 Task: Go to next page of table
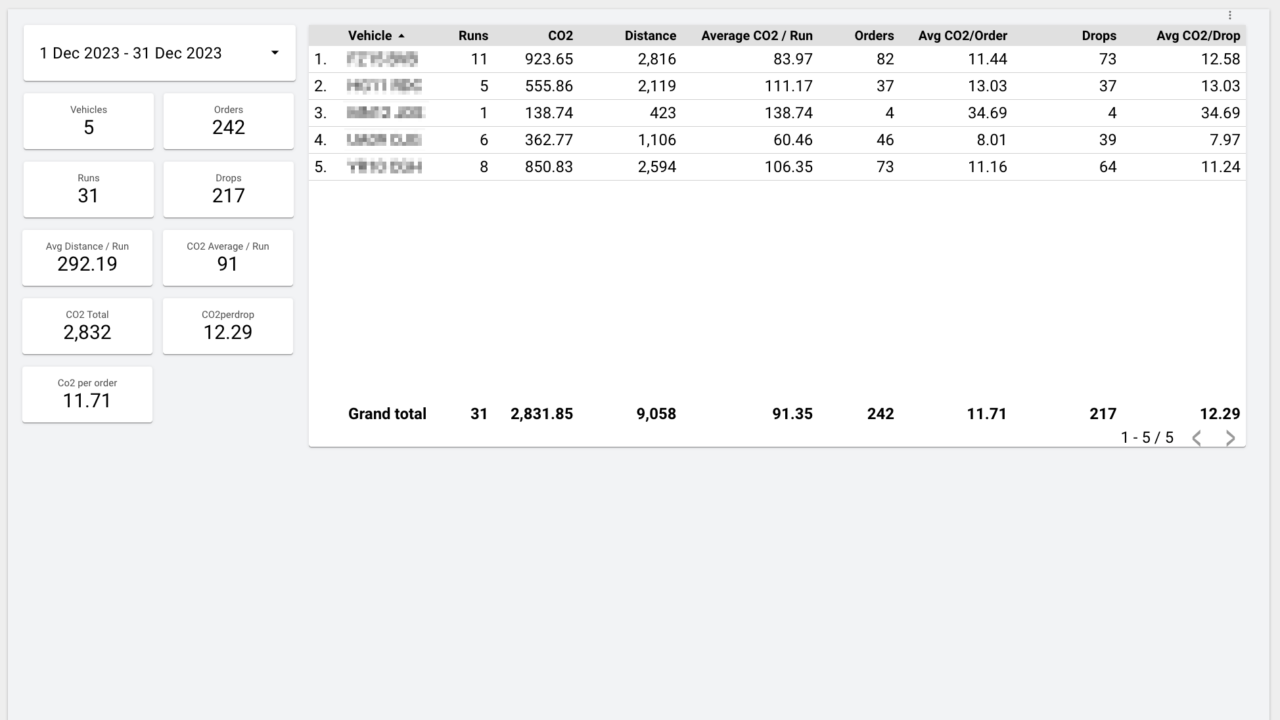point(1230,438)
